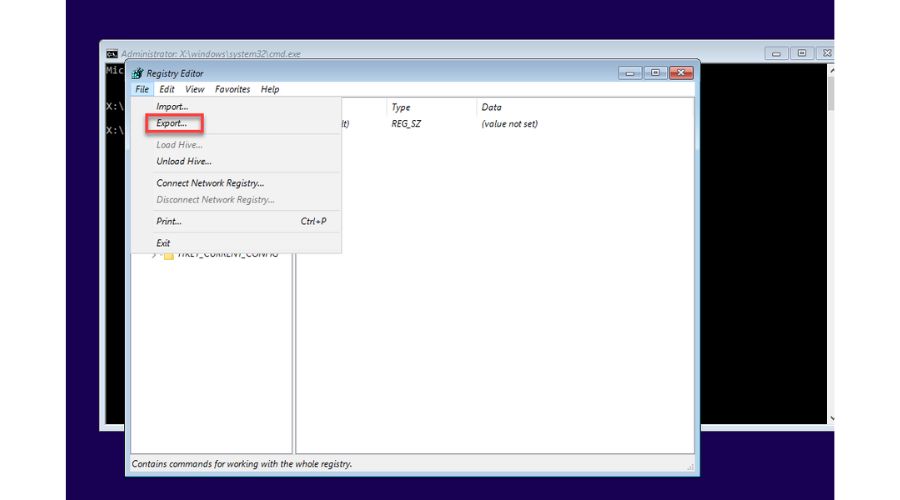Click the status bar text about whole registry
The width and height of the screenshot is (900, 500).
tap(242, 464)
